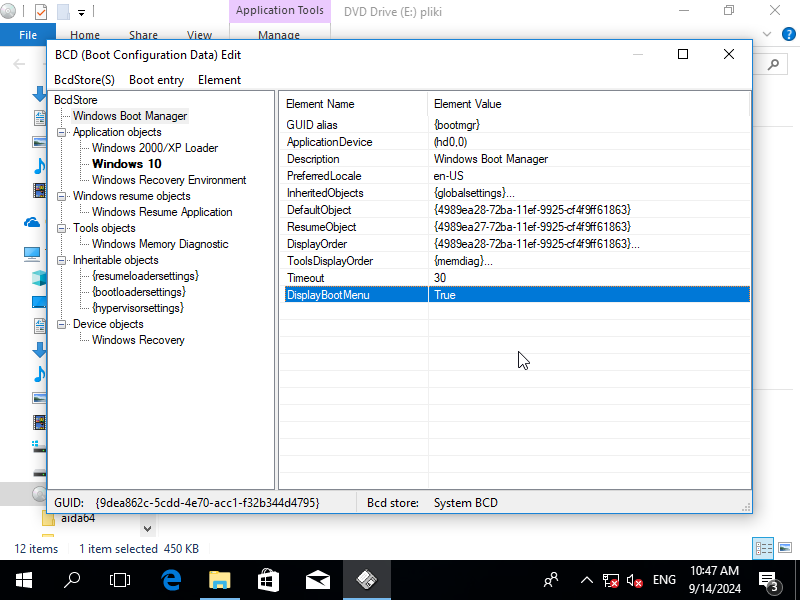Select the PreferredLocale row

click(517, 176)
